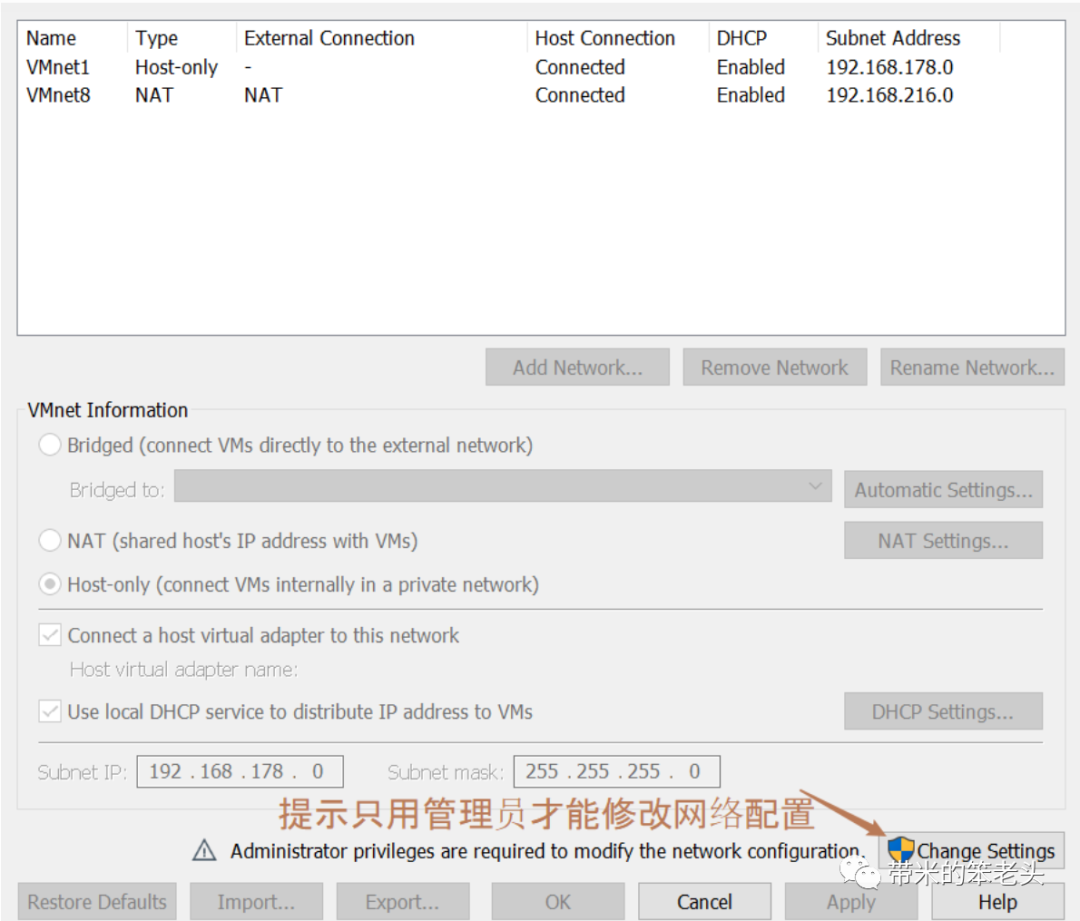The width and height of the screenshot is (1080, 921).
Task: Select the VMnet1 network row
Action: (x=541, y=67)
